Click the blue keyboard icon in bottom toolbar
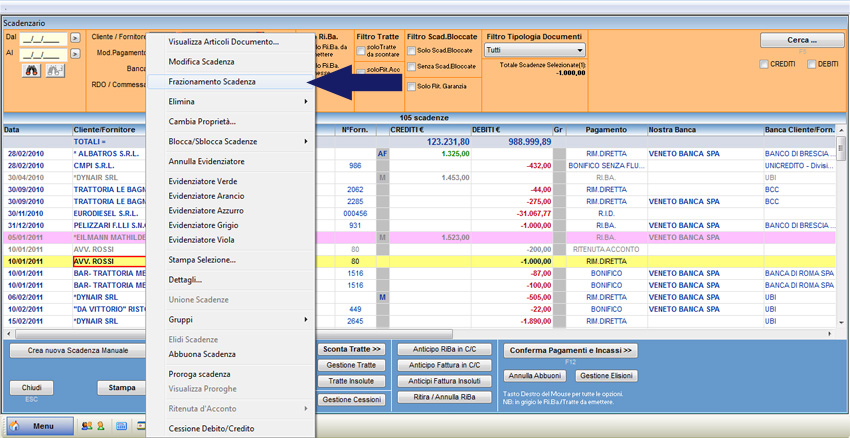Screen dimensions: 850x438 121,426
